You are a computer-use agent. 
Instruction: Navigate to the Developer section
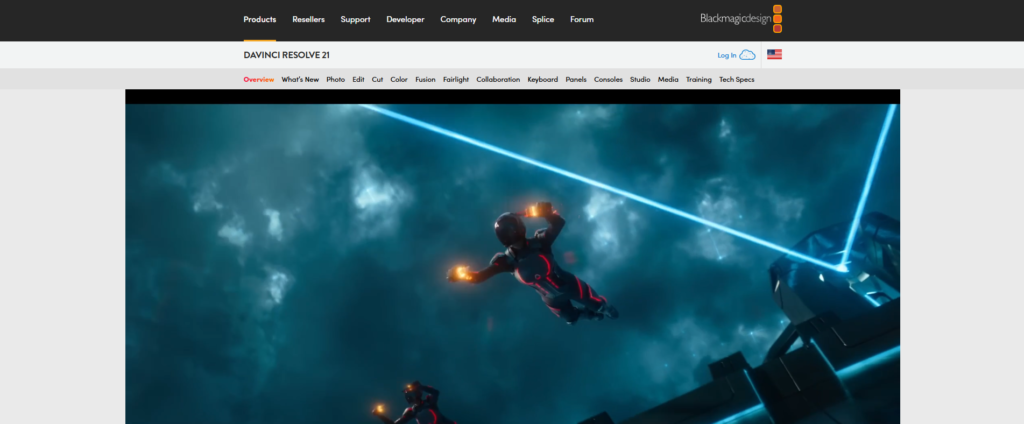[x=405, y=19]
